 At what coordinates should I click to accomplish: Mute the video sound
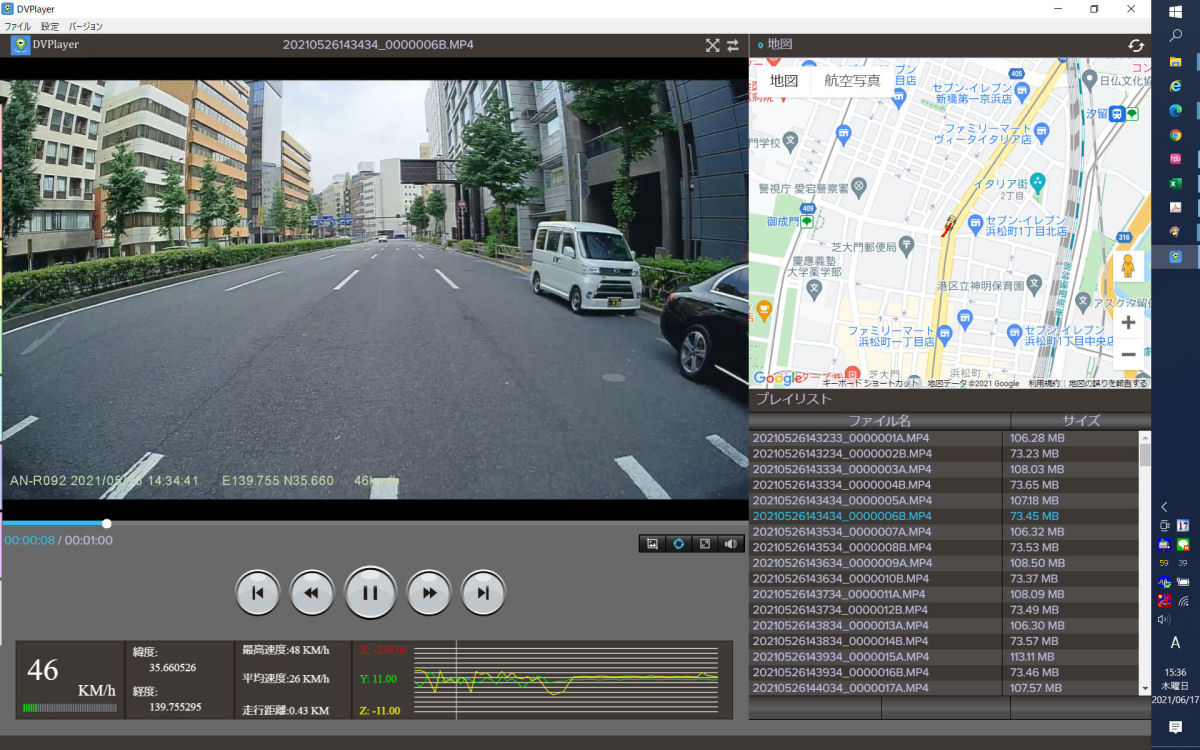tap(731, 544)
